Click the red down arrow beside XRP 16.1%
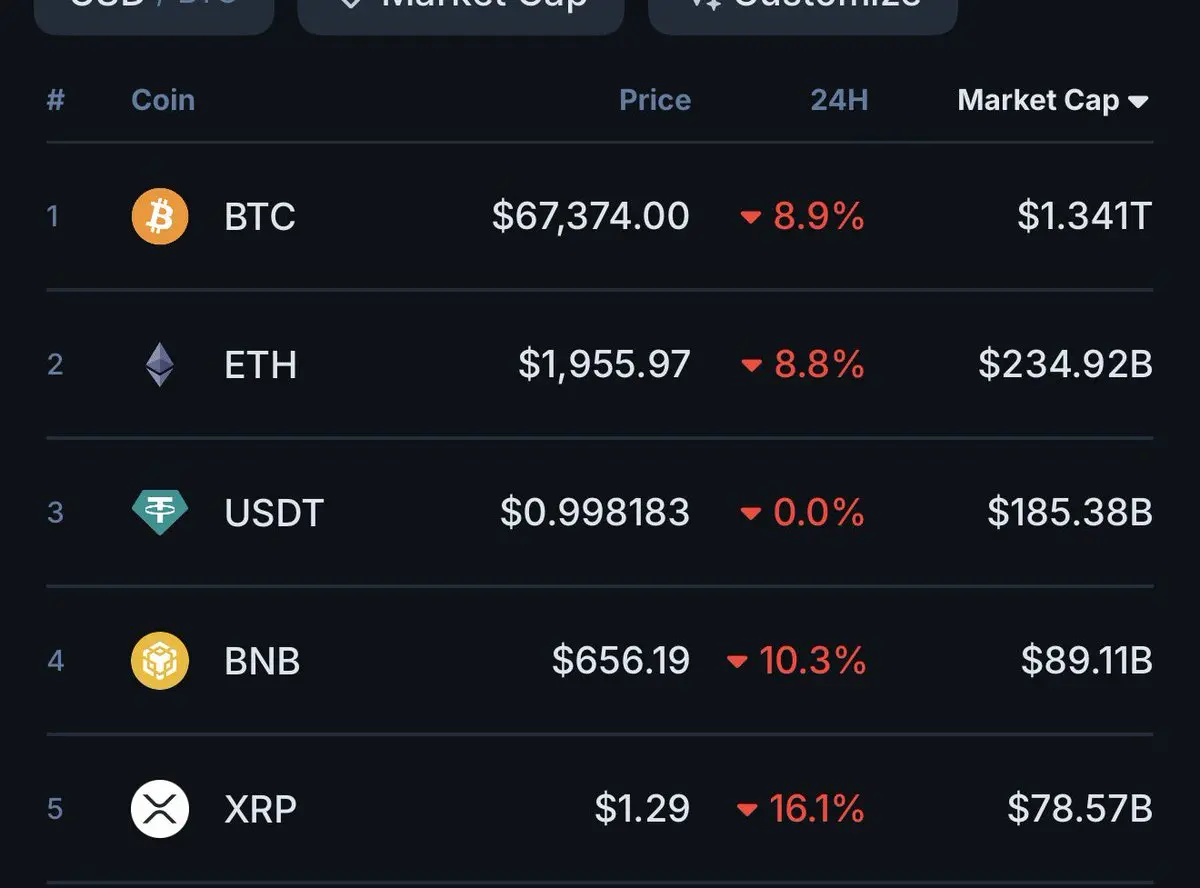The image size is (1200, 888). coord(746,810)
